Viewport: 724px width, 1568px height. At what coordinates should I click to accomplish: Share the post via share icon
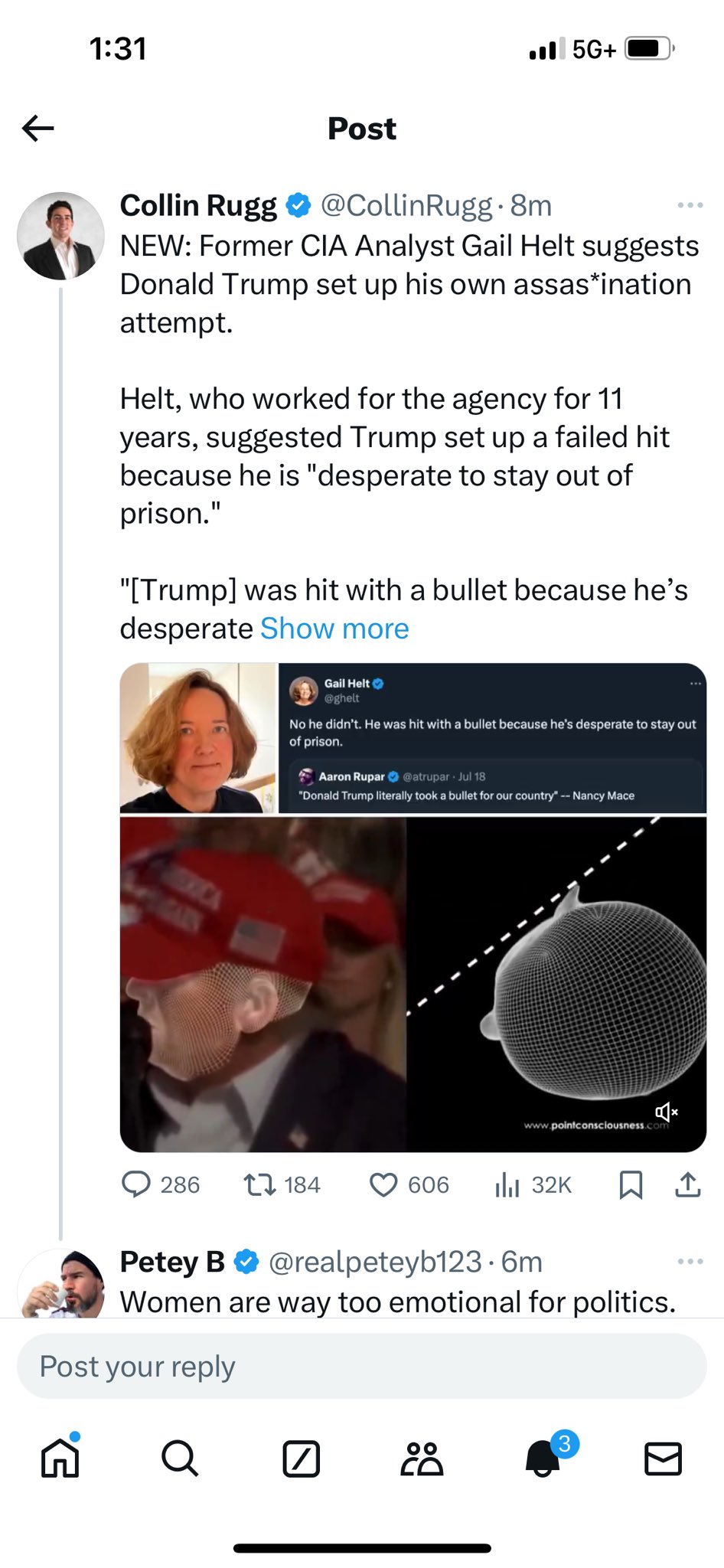(688, 1184)
